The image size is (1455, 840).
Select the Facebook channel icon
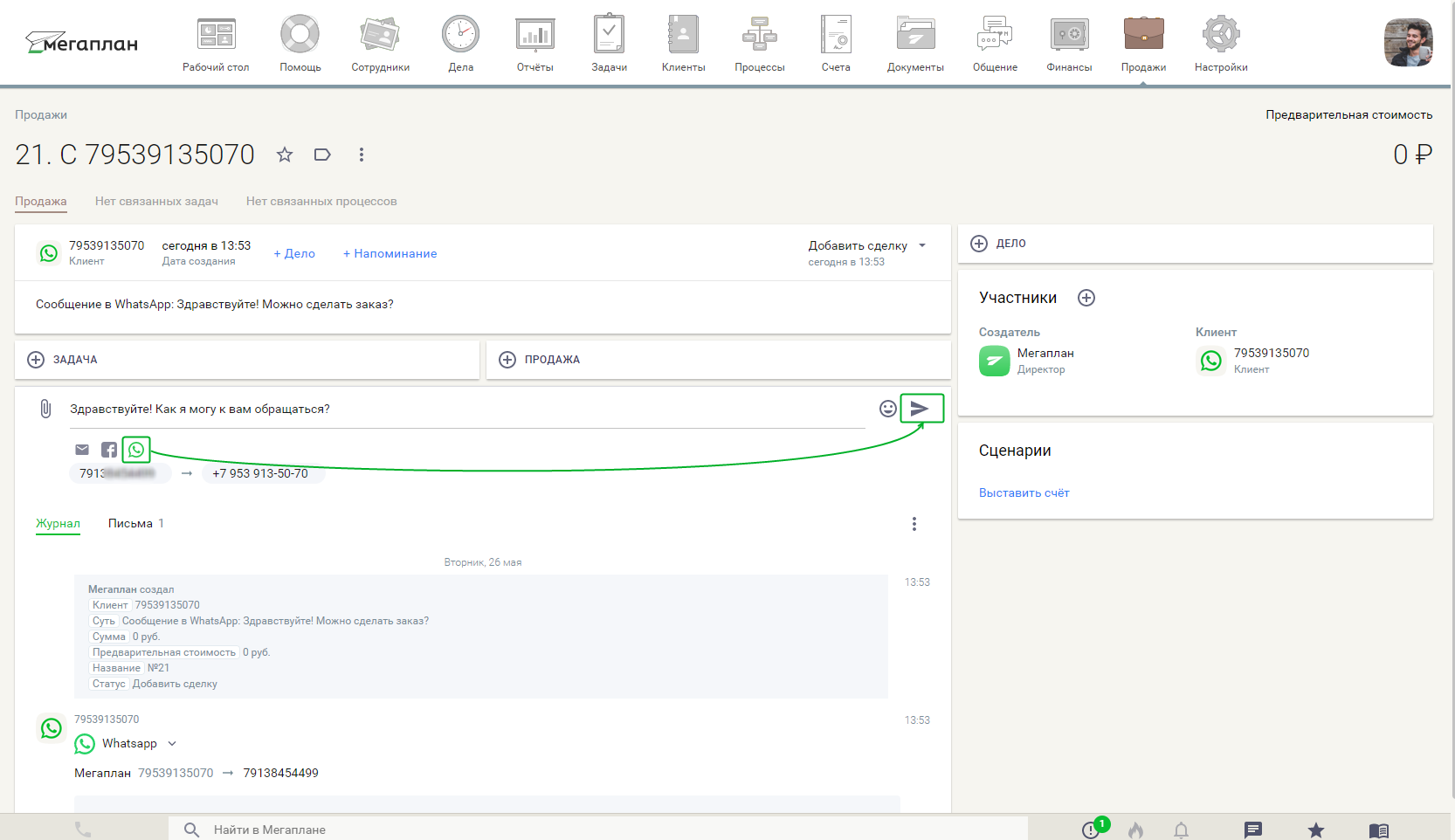(109, 450)
